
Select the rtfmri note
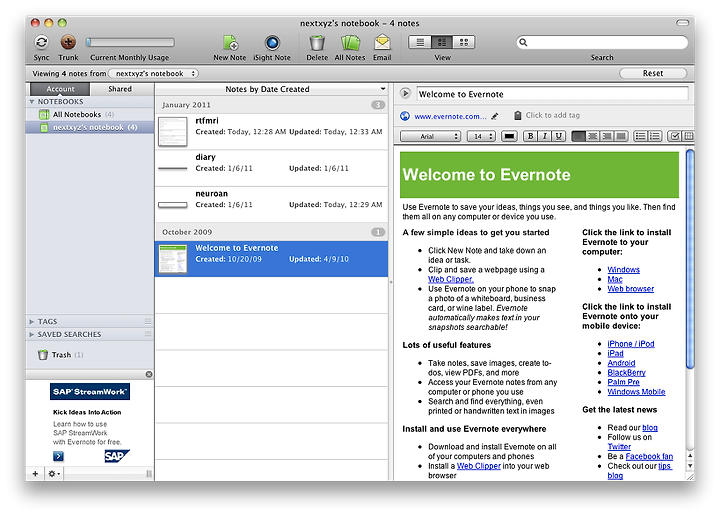pos(272,131)
